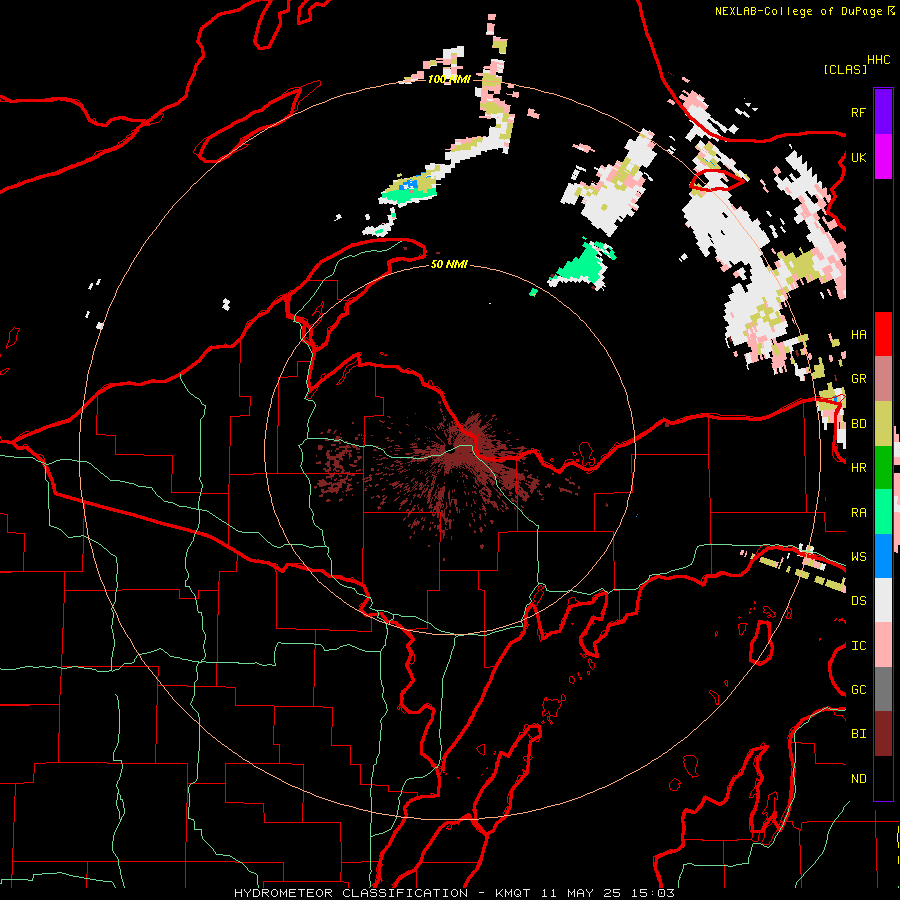
Task: Click the BD olive yellow legend swatch
Action: tap(883, 423)
